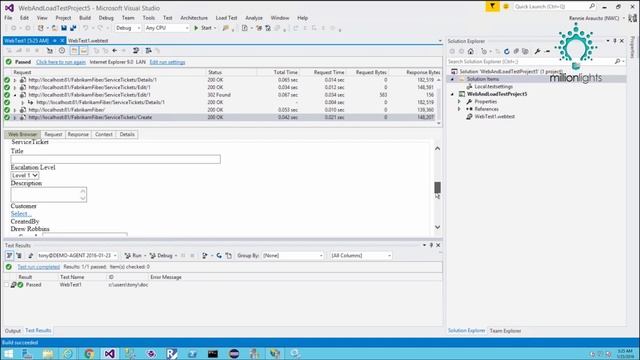Toggle auto-hide pin on Test Results panel
The height and width of the screenshot is (360, 640).
coord(431,245)
